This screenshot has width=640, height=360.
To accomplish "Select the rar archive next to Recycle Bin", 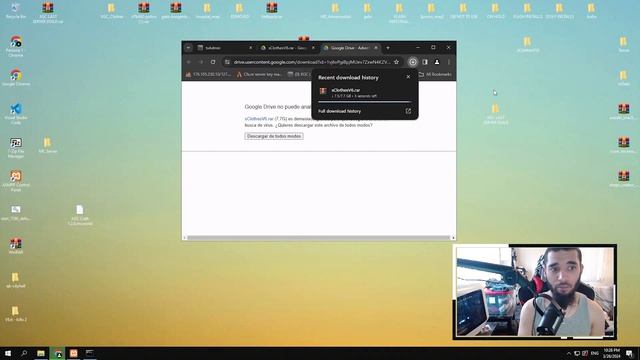I will [x=48, y=12].
